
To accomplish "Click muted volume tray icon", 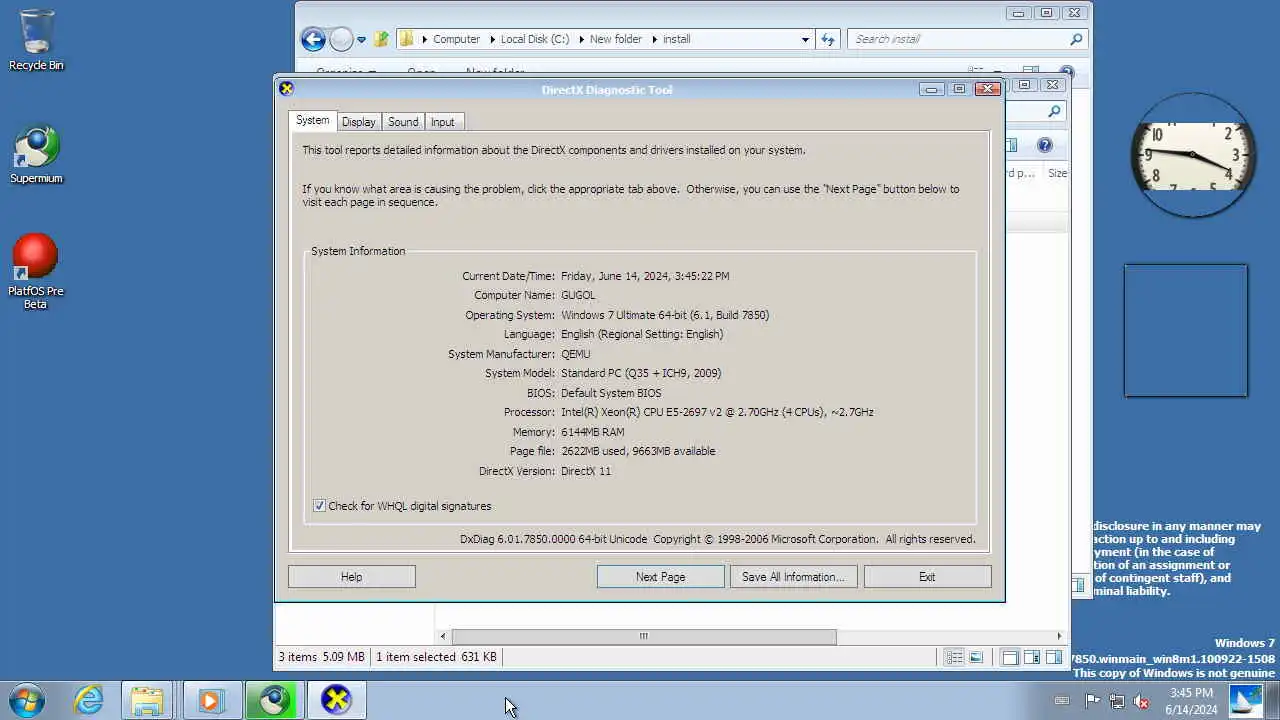I will tap(1141, 701).
